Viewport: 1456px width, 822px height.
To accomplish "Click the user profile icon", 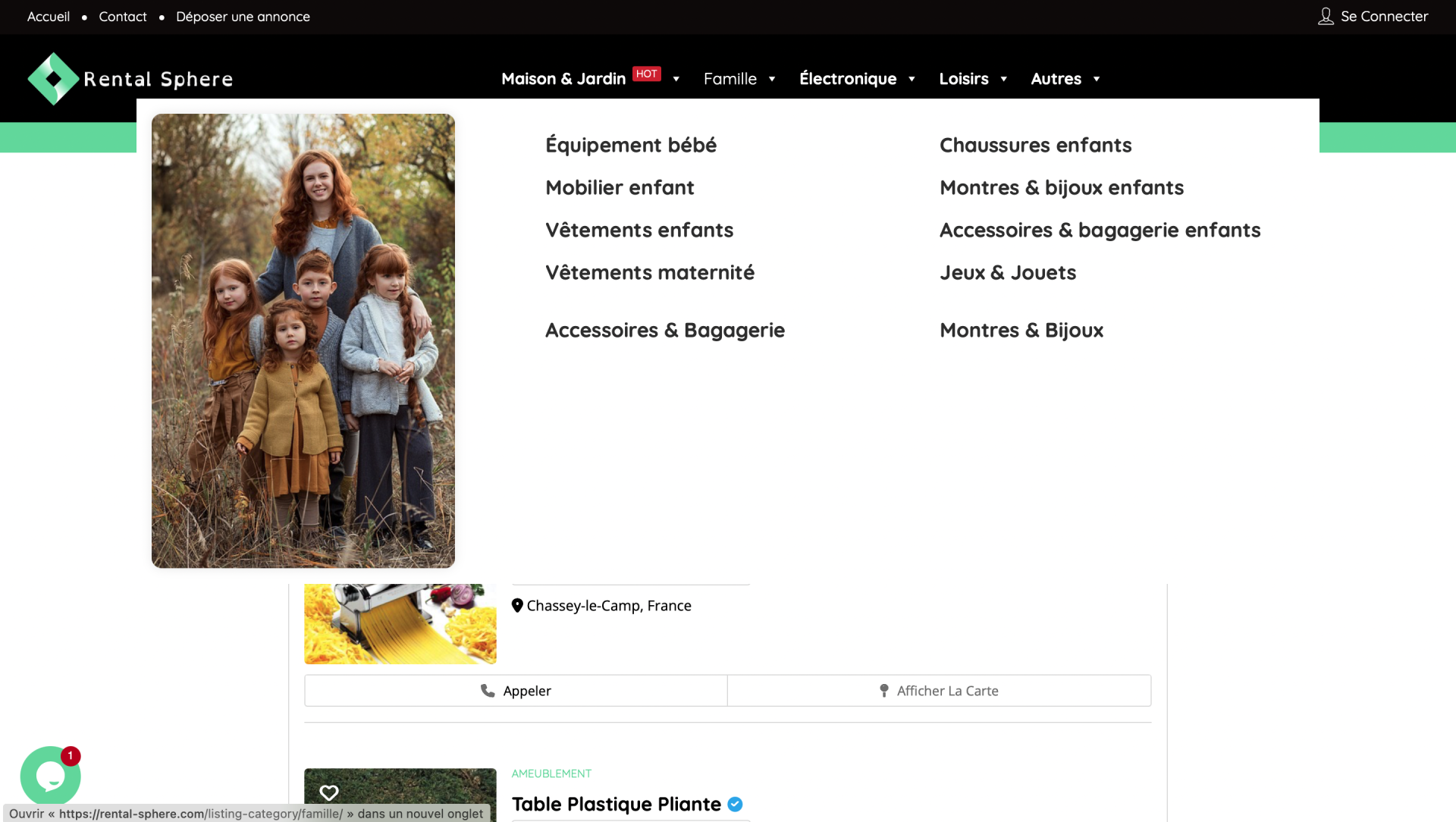I will point(1326,17).
